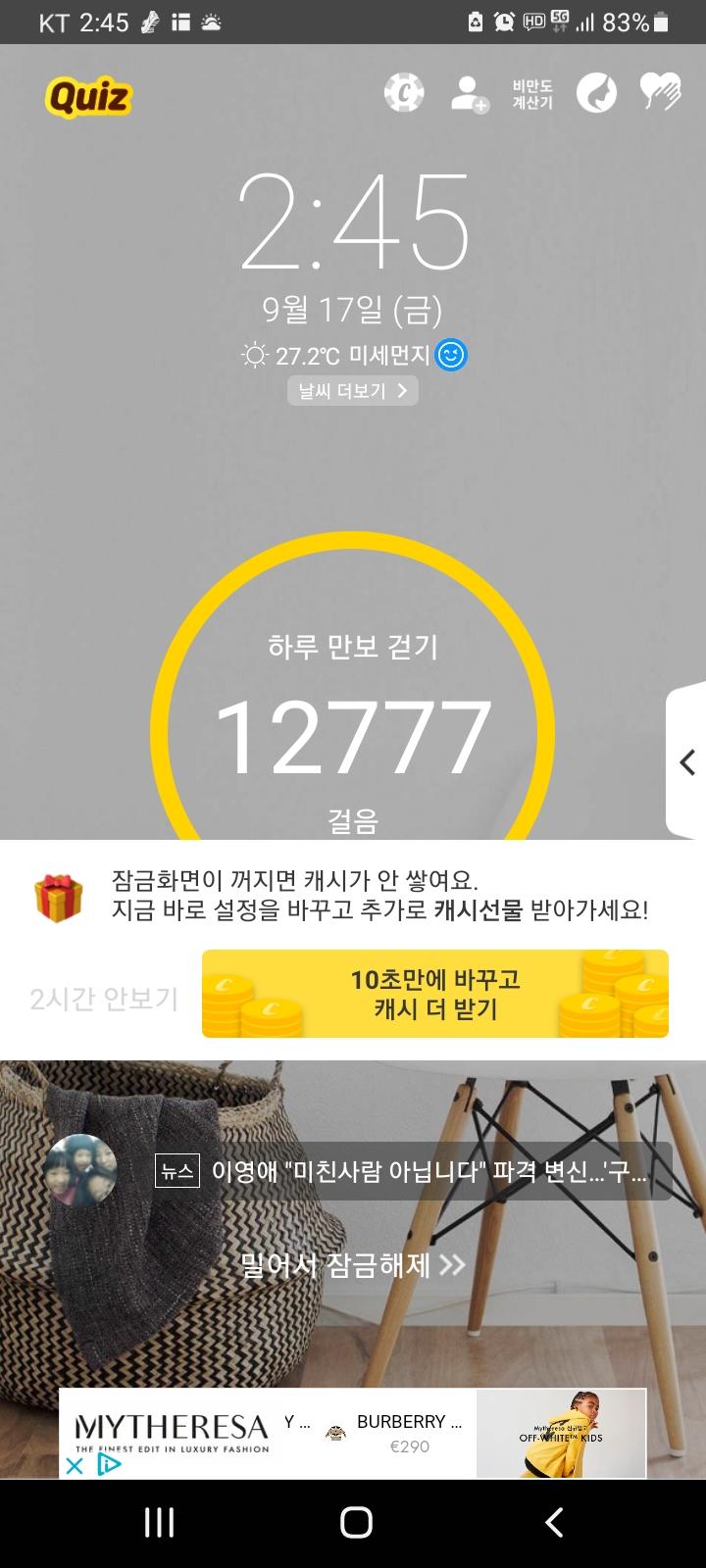Image resolution: width=706 pixels, height=1568 pixels.
Task: Expand weather with 날씨 더보기
Action: [x=353, y=391]
